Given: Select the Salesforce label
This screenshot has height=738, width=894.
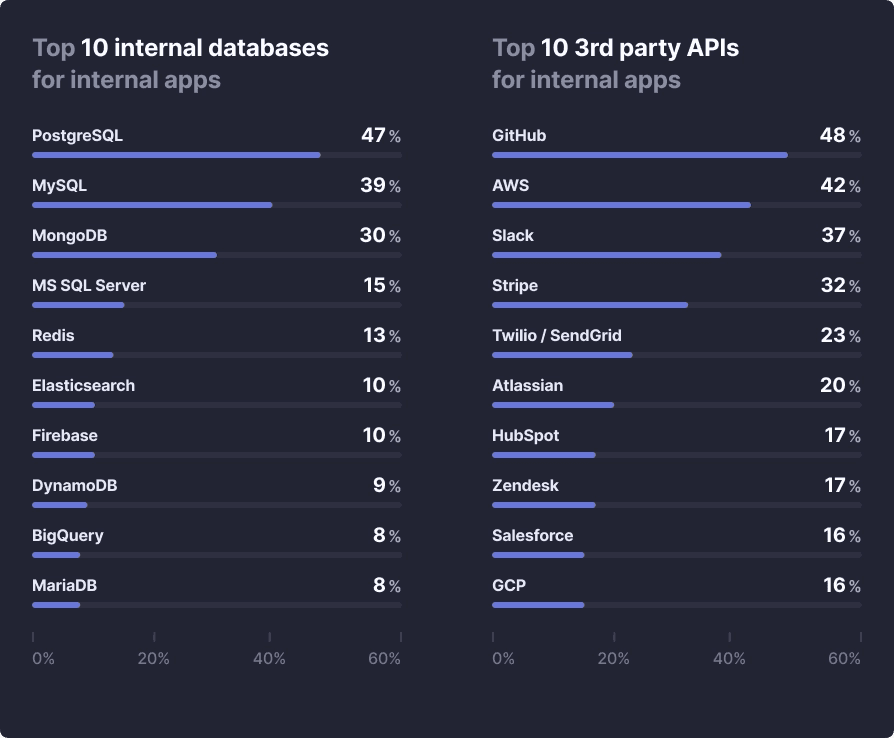Looking at the screenshot, I should pyautogui.click(x=532, y=536).
